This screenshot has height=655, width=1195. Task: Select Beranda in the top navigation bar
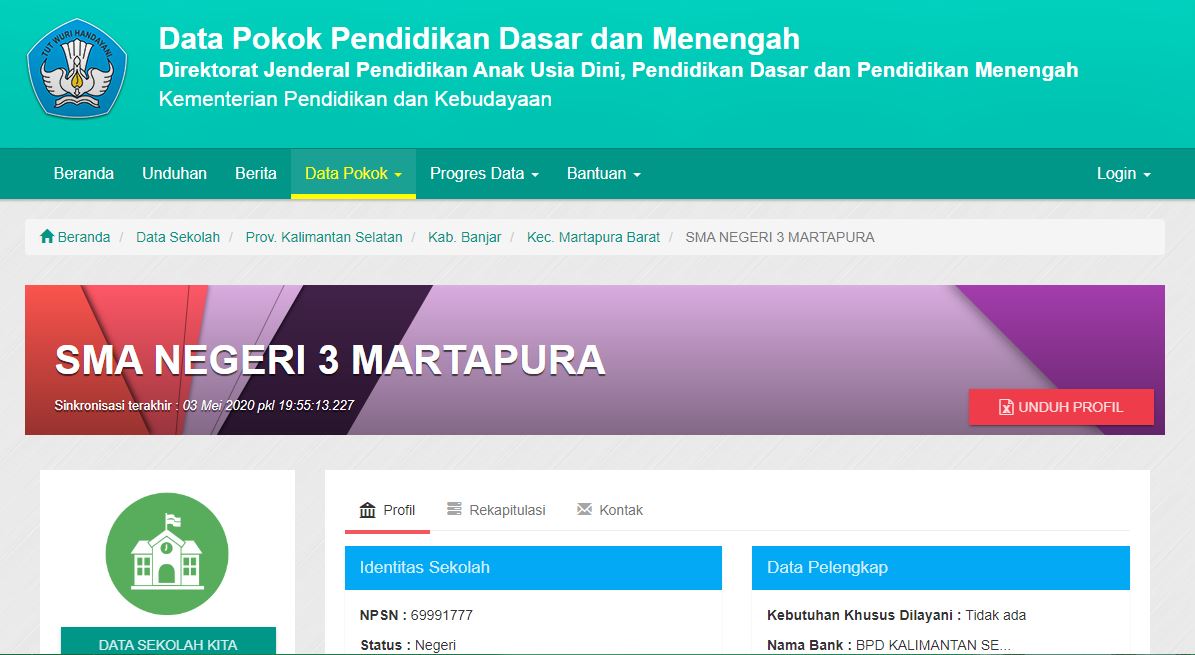(x=84, y=173)
